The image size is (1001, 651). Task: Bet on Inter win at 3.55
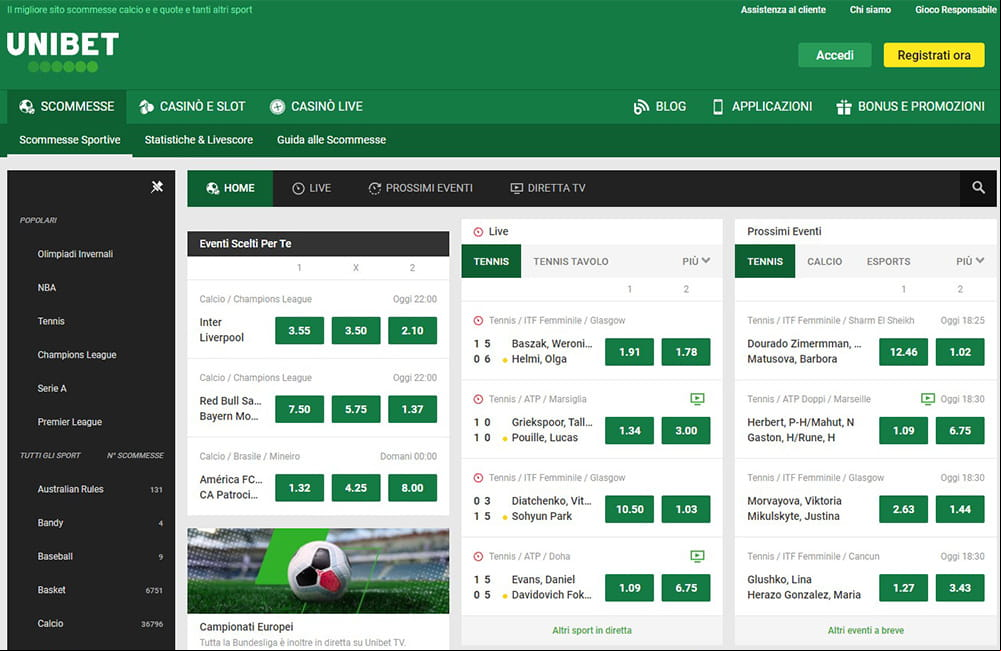[299, 331]
